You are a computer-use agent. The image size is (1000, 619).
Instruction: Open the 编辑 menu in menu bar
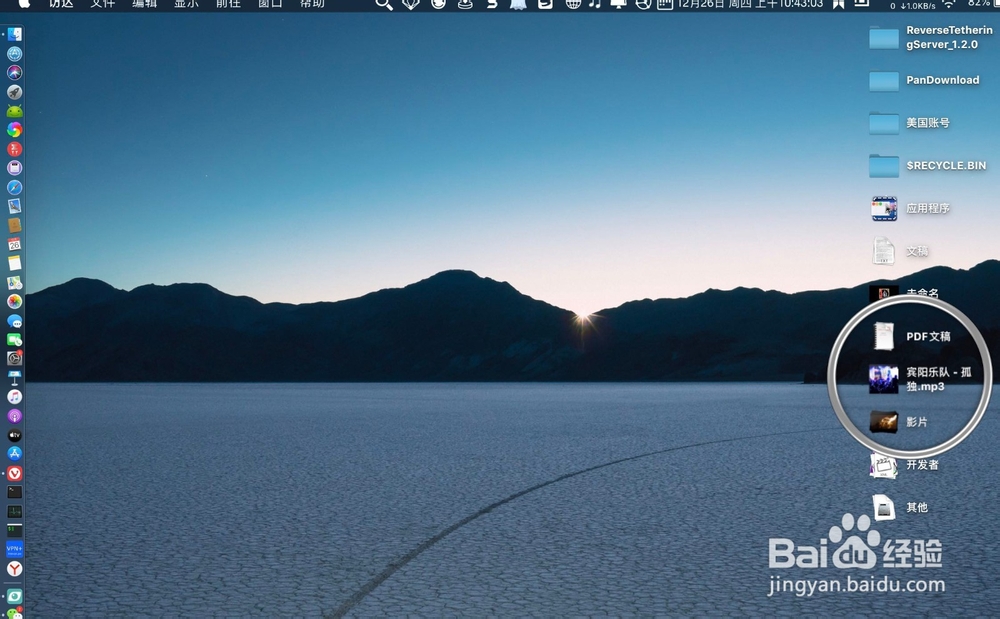pyautogui.click(x=144, y=4)
